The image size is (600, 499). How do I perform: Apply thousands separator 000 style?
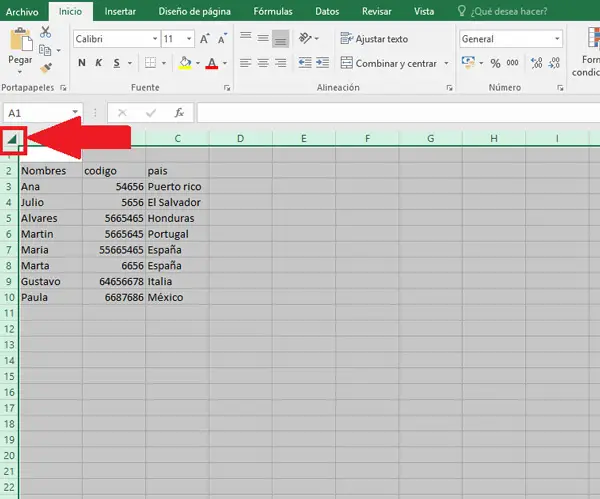pos(512,63)
